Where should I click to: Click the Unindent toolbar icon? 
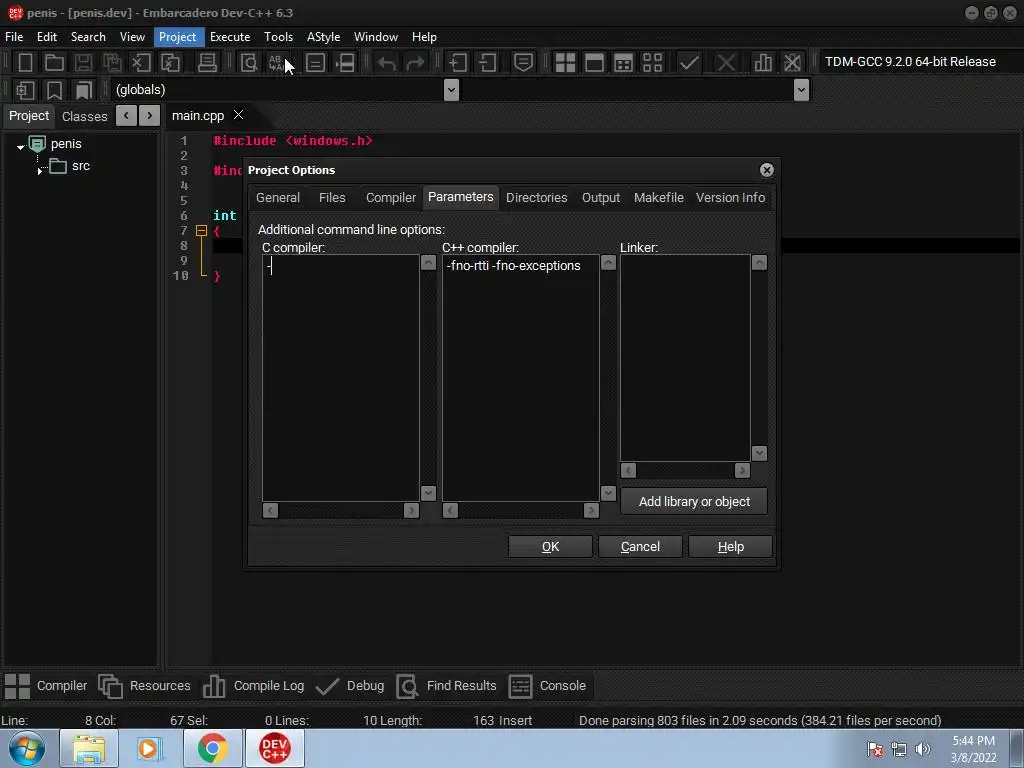coord(487,63)
